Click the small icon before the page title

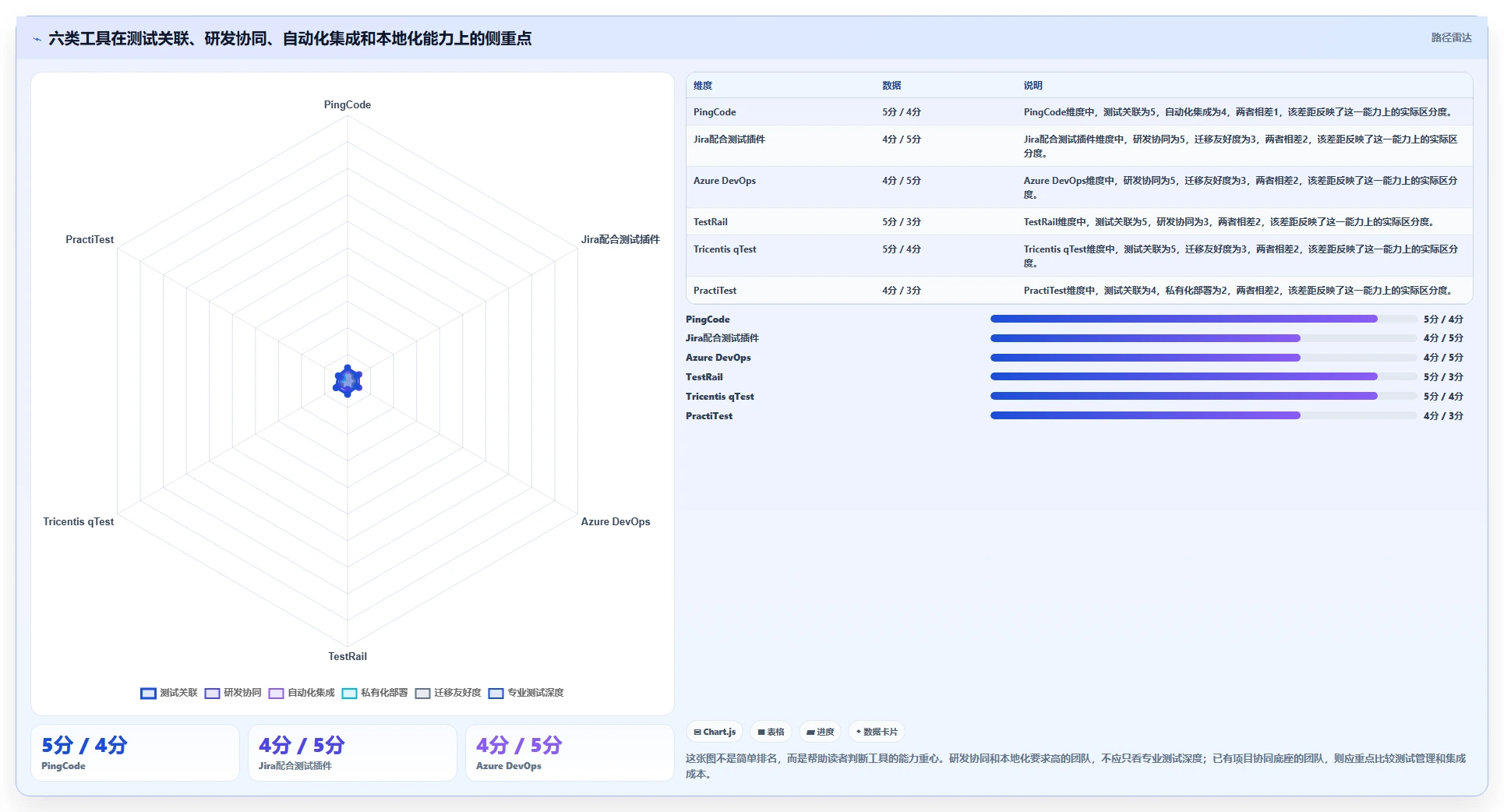[37, 39]
